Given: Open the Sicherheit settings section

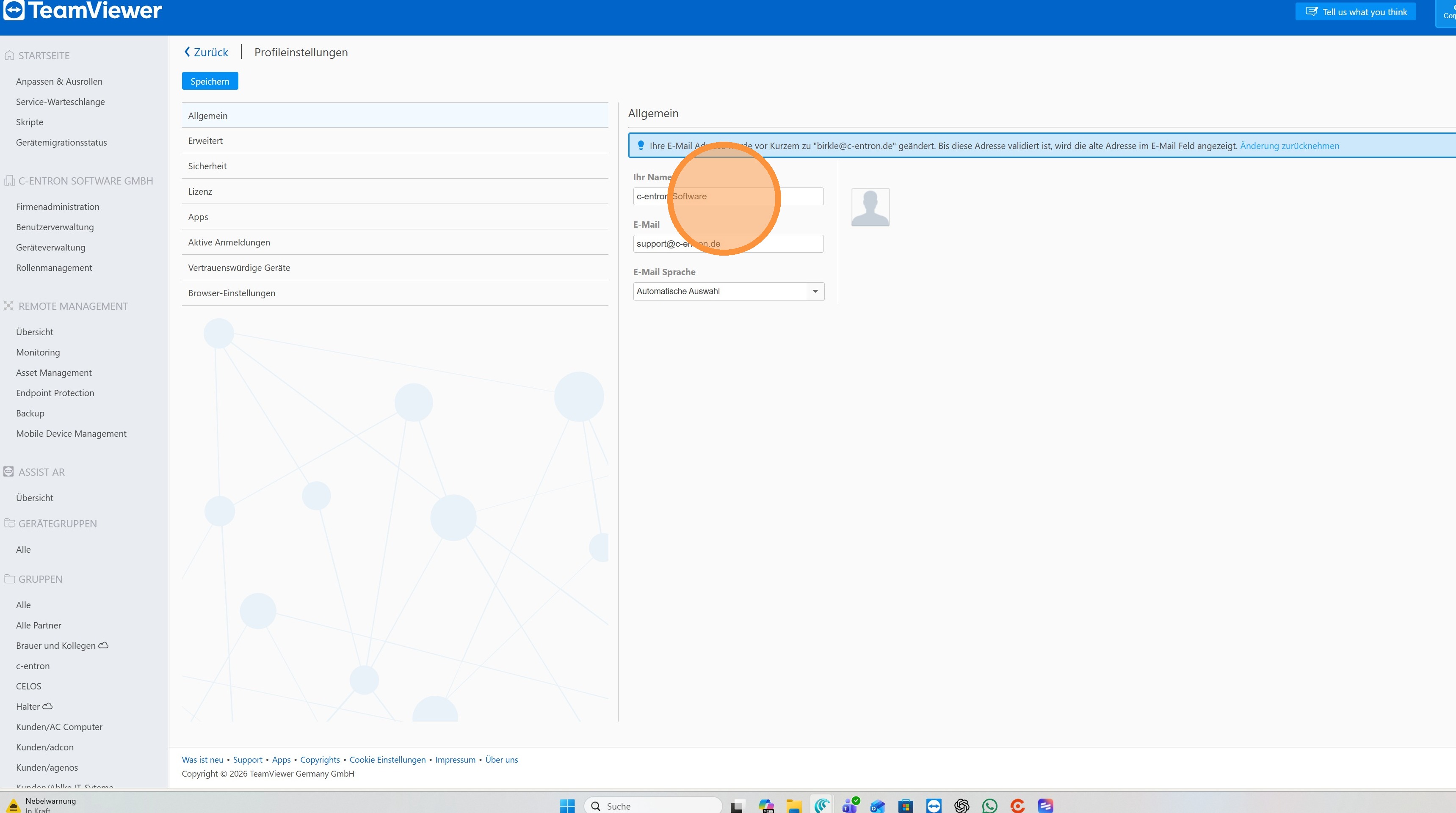Looking at the screenshot, I should tap(207, 166).
